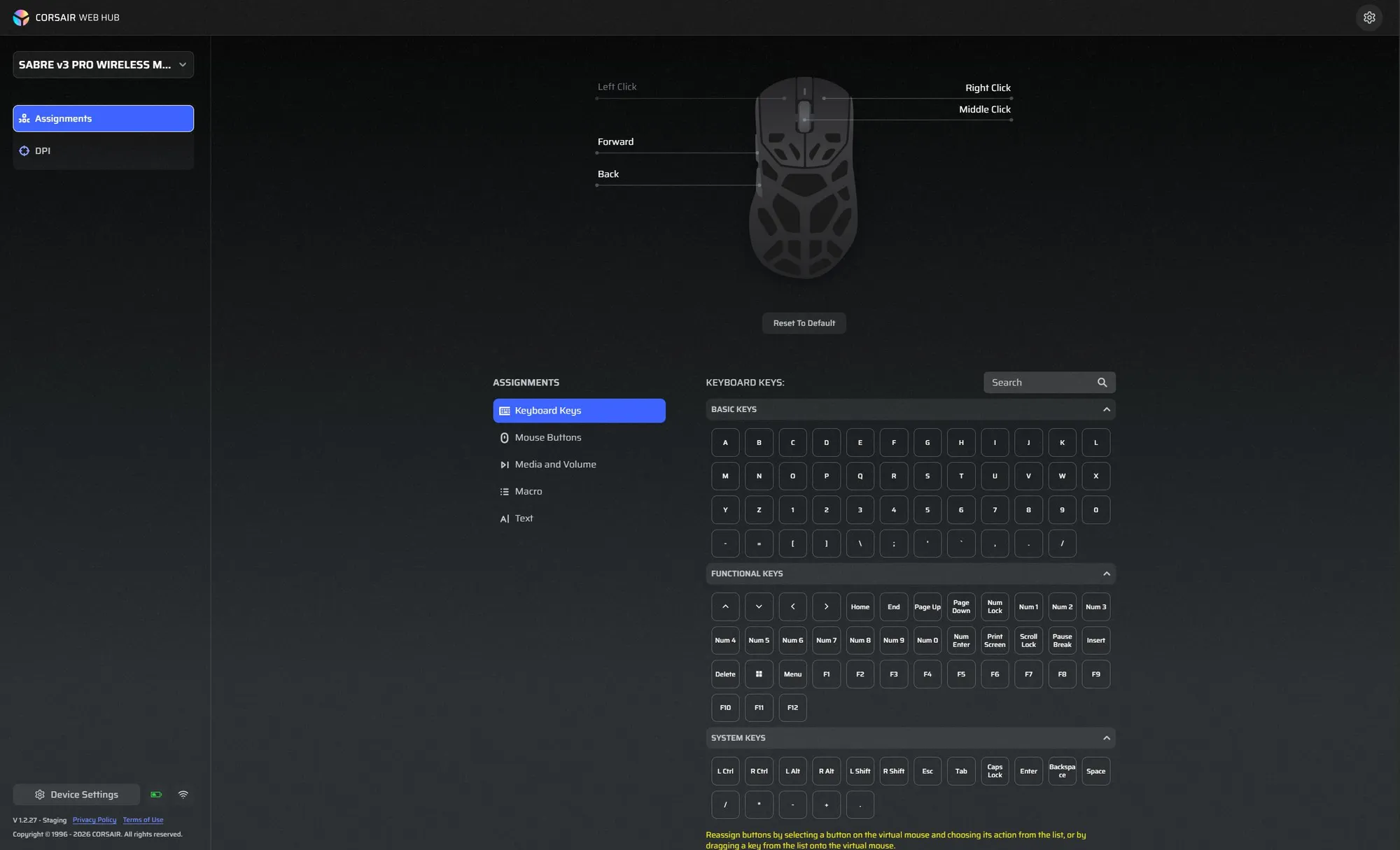Click Reset To Default button

click(x=804, y=323)
